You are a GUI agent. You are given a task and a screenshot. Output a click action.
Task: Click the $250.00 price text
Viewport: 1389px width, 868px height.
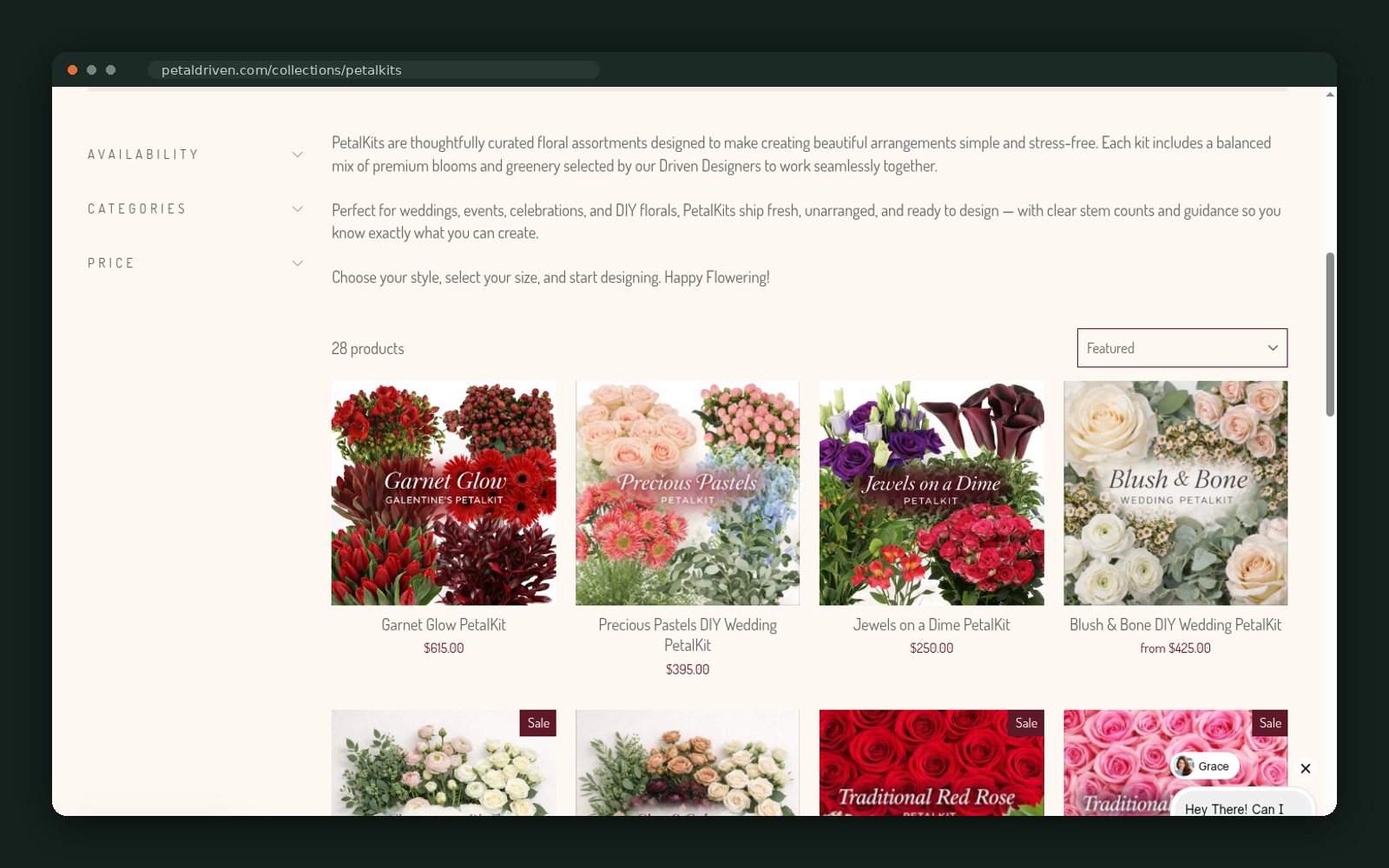click(x=931, y=648)
